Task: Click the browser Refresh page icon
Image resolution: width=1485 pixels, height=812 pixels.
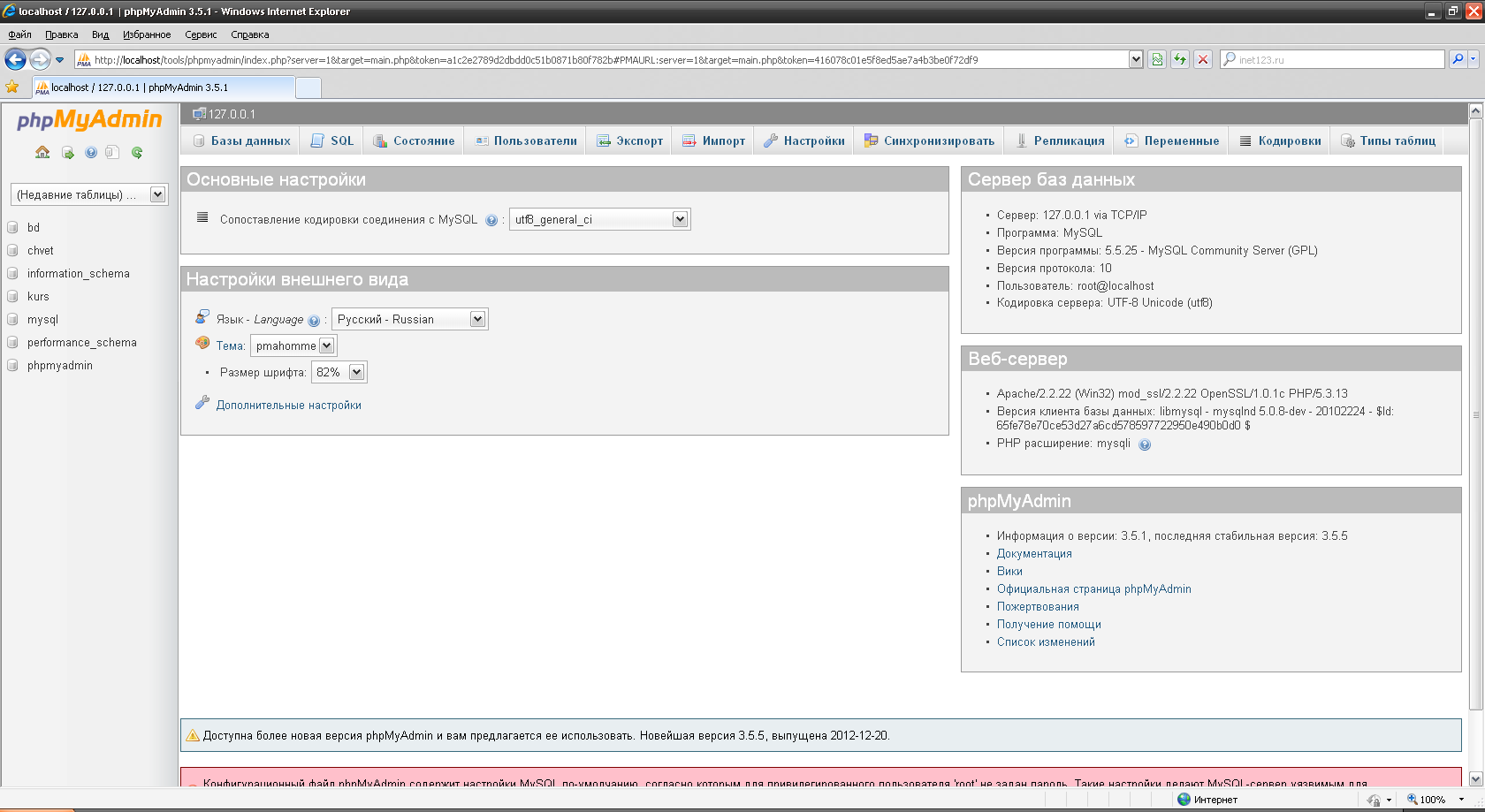Action: (1179, 59)
